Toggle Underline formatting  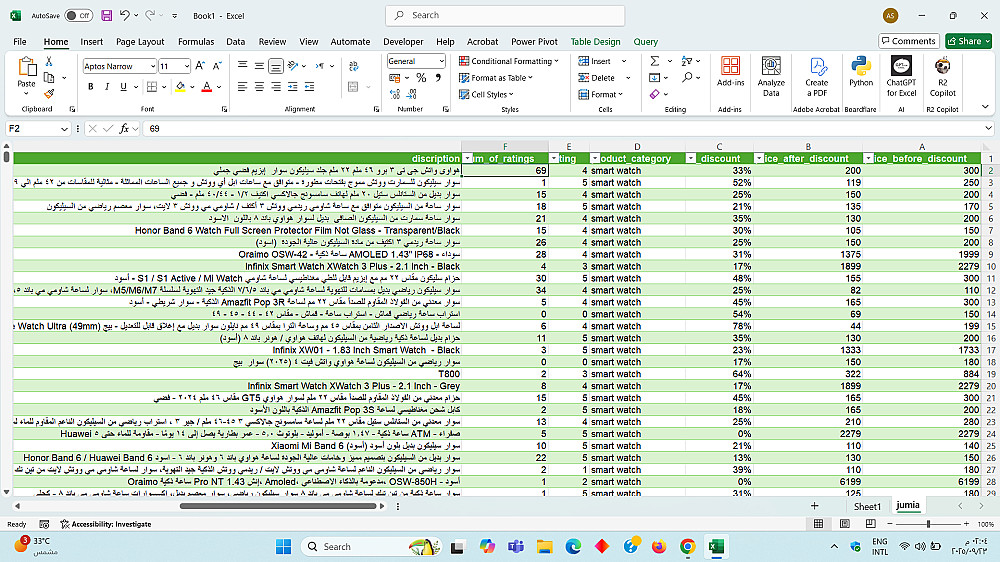[123, 87]
